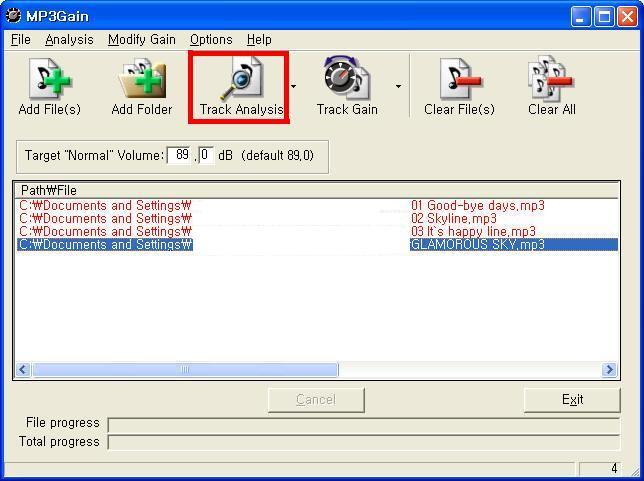
Task: Expand the Track Gain dropdown arrow
Action: pyautogui.click(x=398, y=86)
